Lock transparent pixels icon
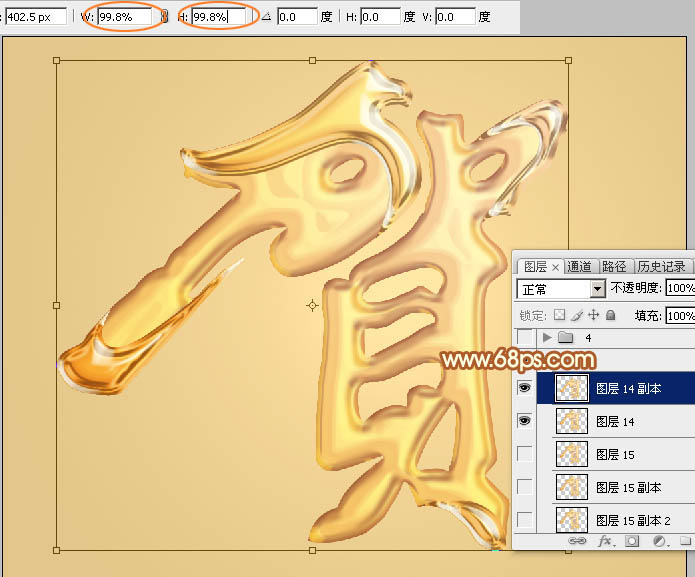Screen dimensions: 695x577 tap(560, 315)
